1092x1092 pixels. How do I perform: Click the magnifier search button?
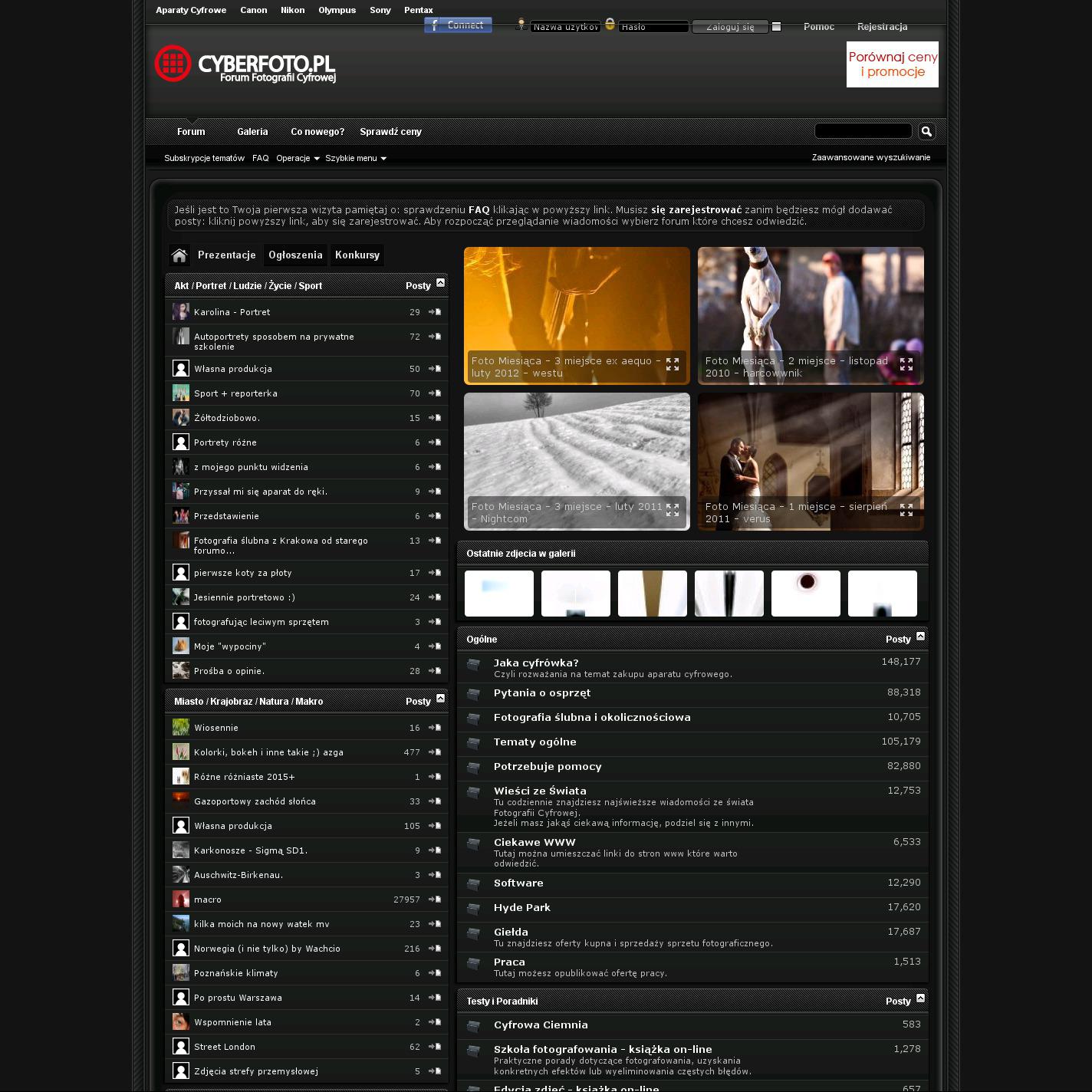click(926, 132)
